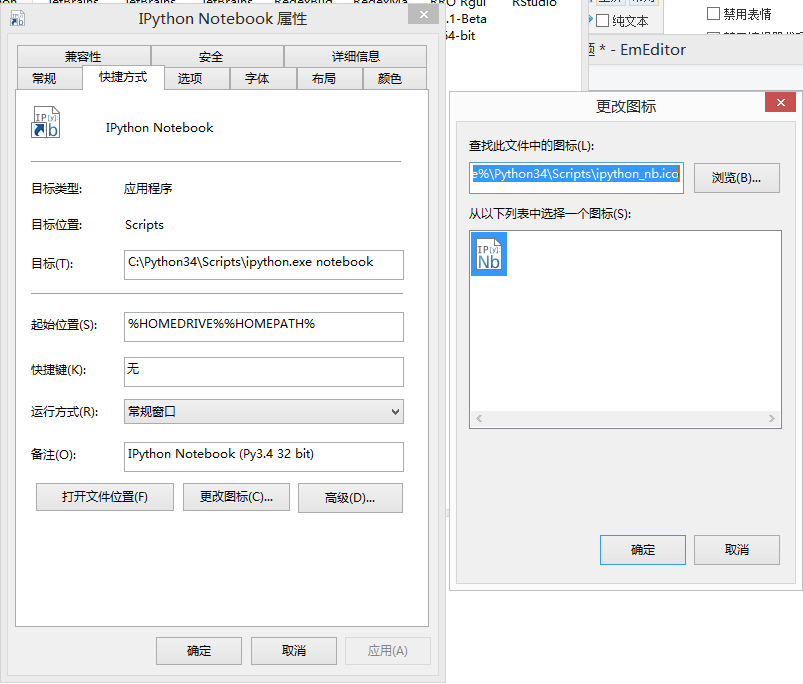The width and height of the screenshot is (803, 684).
Task: Click the IPython Notebook shortcut icon in properties
Action: click(x=46, y=122)
